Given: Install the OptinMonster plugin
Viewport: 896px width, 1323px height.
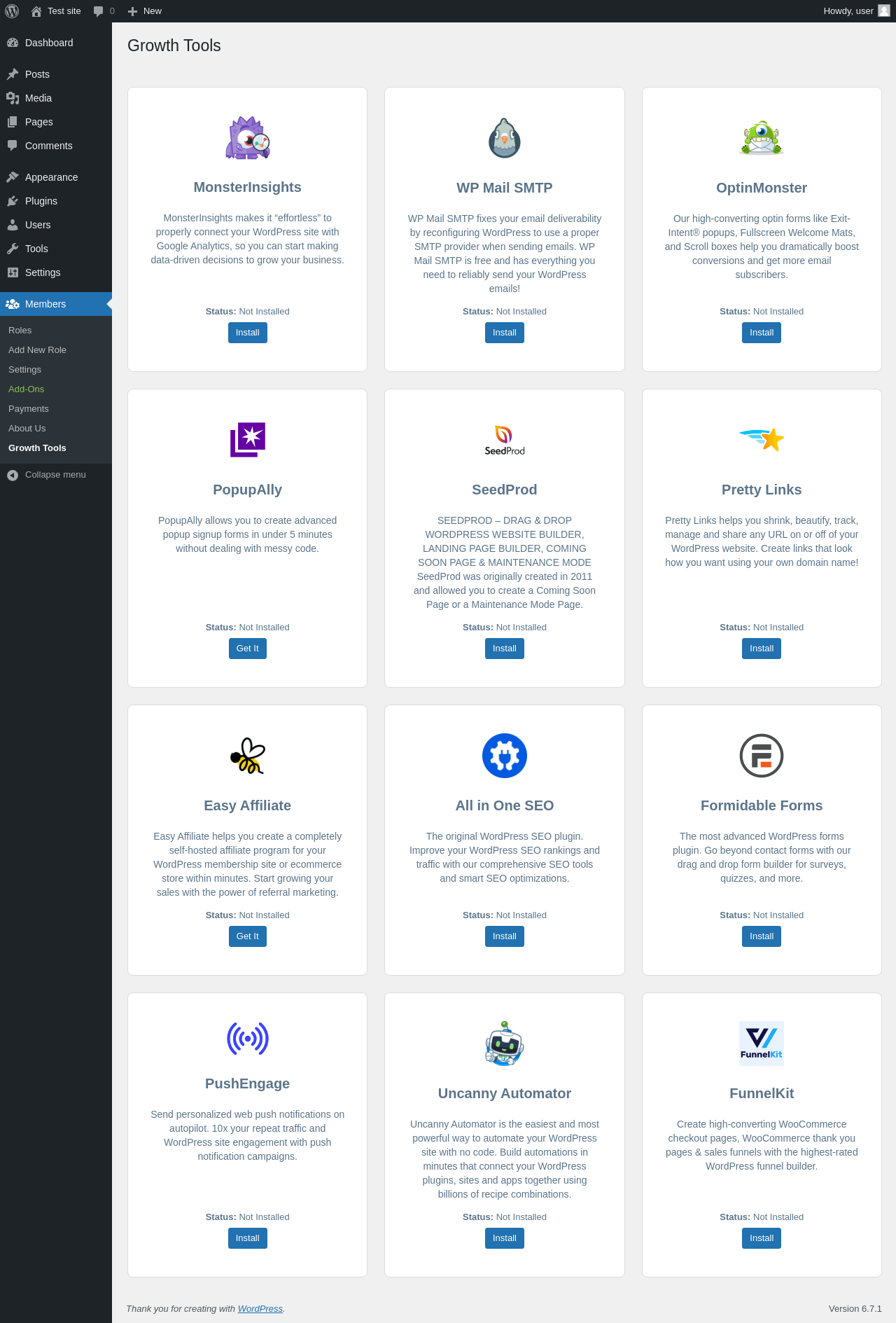Looking at the screenshot, I should 762,333.
